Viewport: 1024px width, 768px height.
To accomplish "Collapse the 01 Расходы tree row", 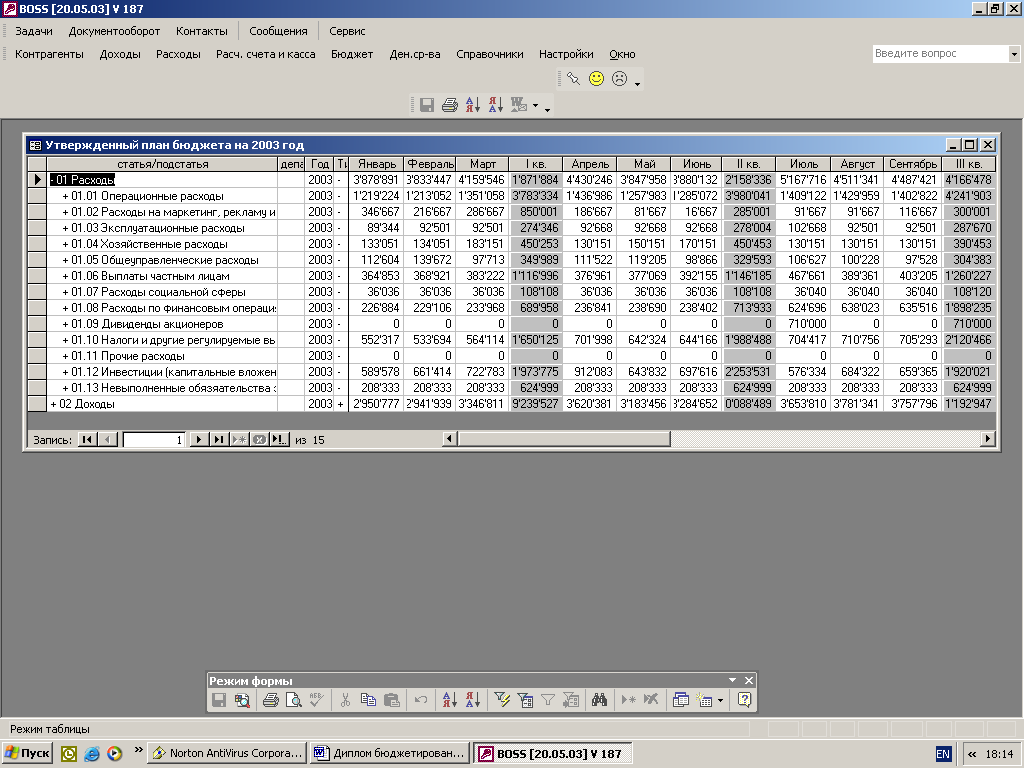I will [54, 180].
